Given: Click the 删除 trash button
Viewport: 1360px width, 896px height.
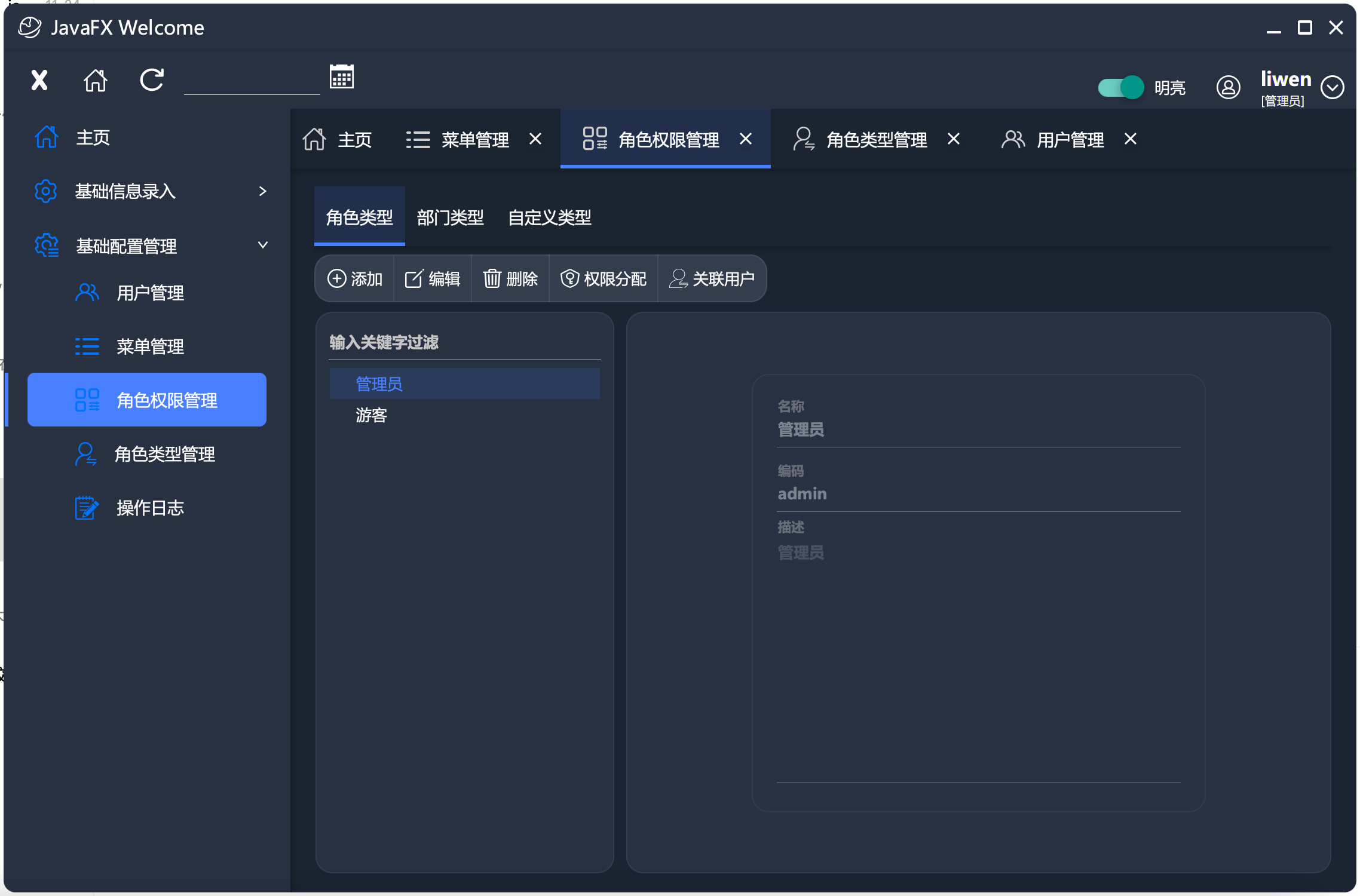Looking at the screenshot, I should click(x=510, y=279).
